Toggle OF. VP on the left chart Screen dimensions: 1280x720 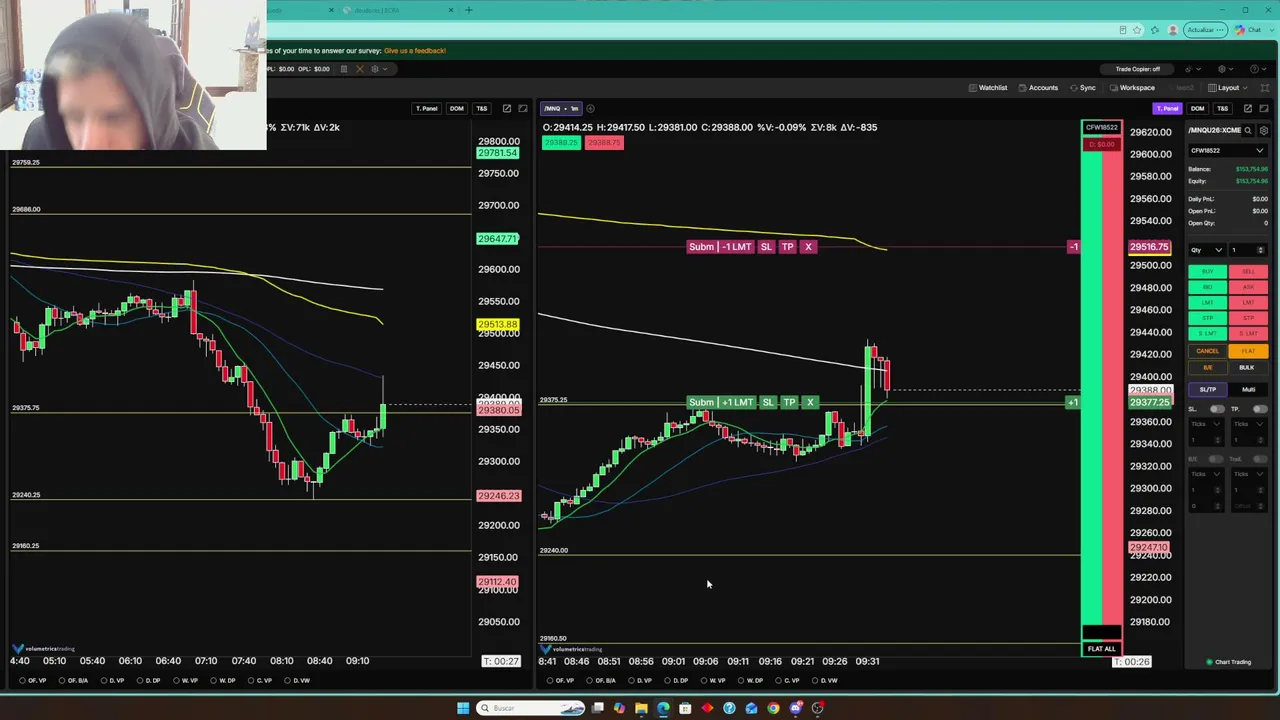click(34, 681)
